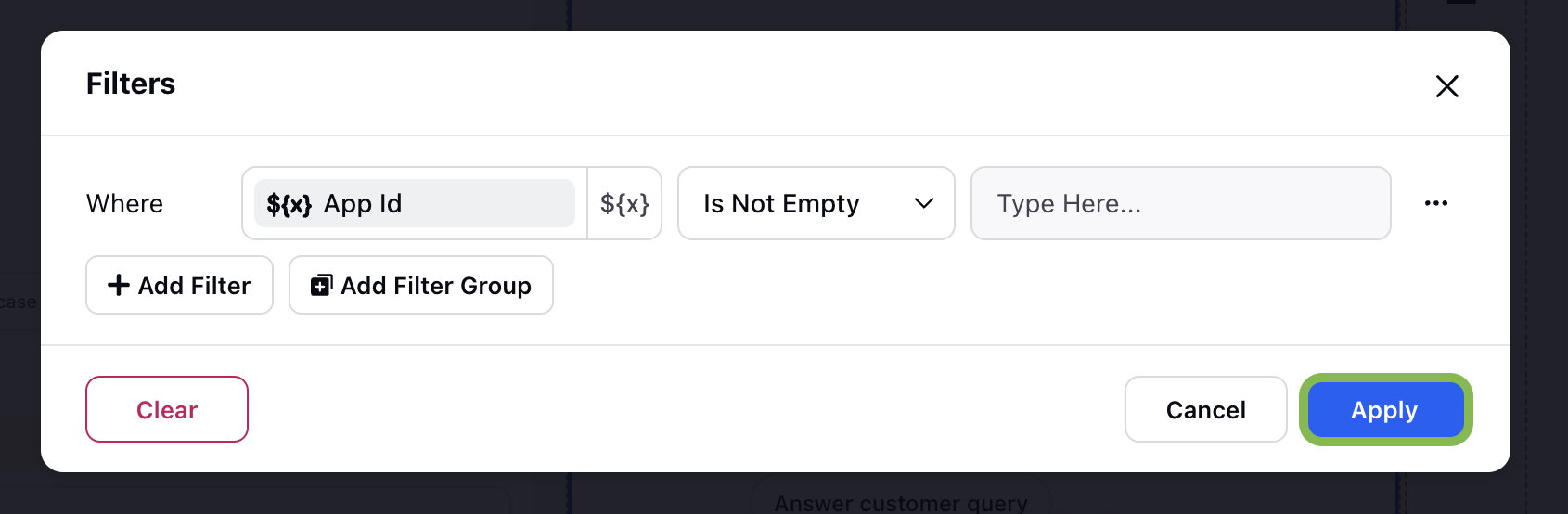The width and height of the screenshot is (1568, 514).
Task: Apply the filters
Action: [x=1385, y=409]
